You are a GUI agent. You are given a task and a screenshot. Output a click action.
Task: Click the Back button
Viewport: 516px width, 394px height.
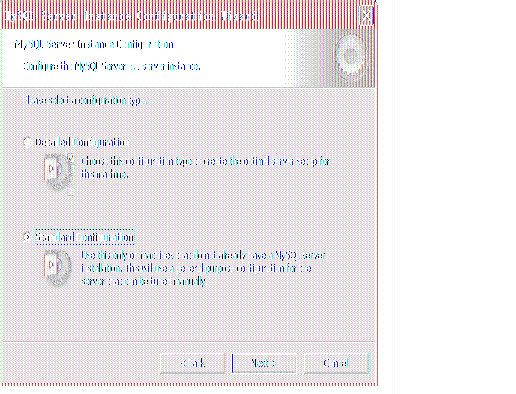coord(193,363)
